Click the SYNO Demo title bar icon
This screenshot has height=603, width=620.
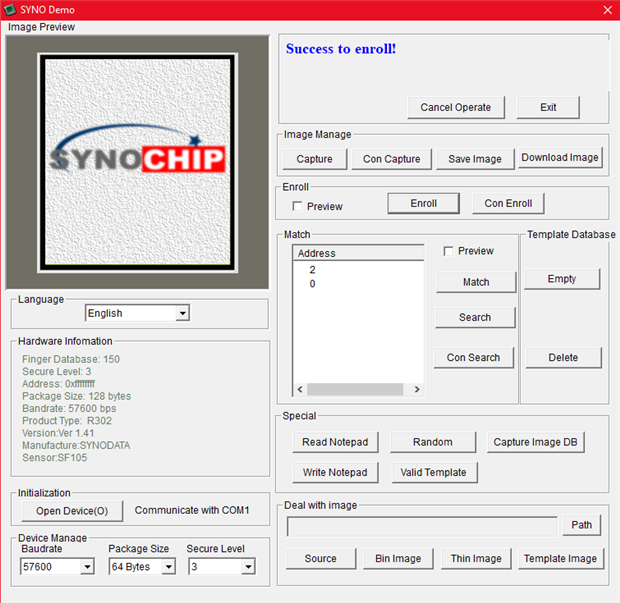(9, 9)
